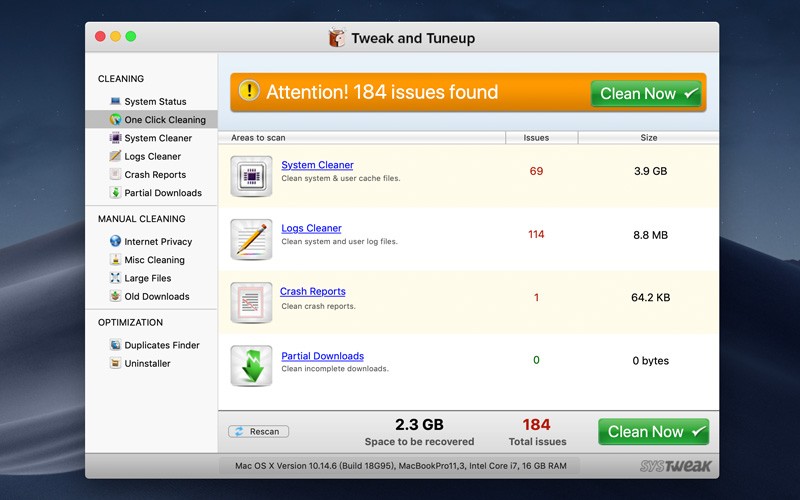The image size is (800, 500).
Task: Click the Mac OS X version status text
Action: click(x=401, y=465)
